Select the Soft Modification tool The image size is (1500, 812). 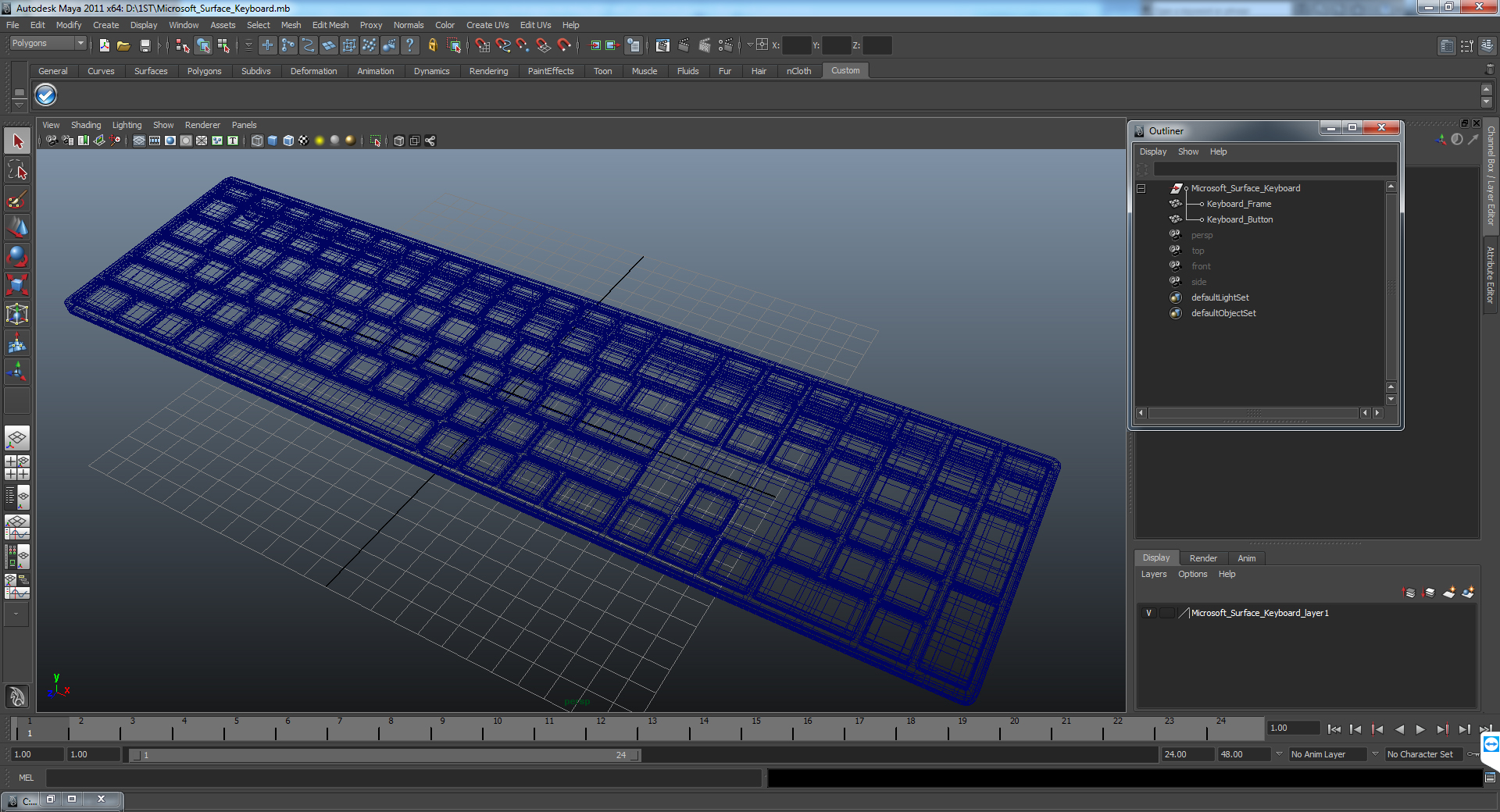tap(17, 343)
